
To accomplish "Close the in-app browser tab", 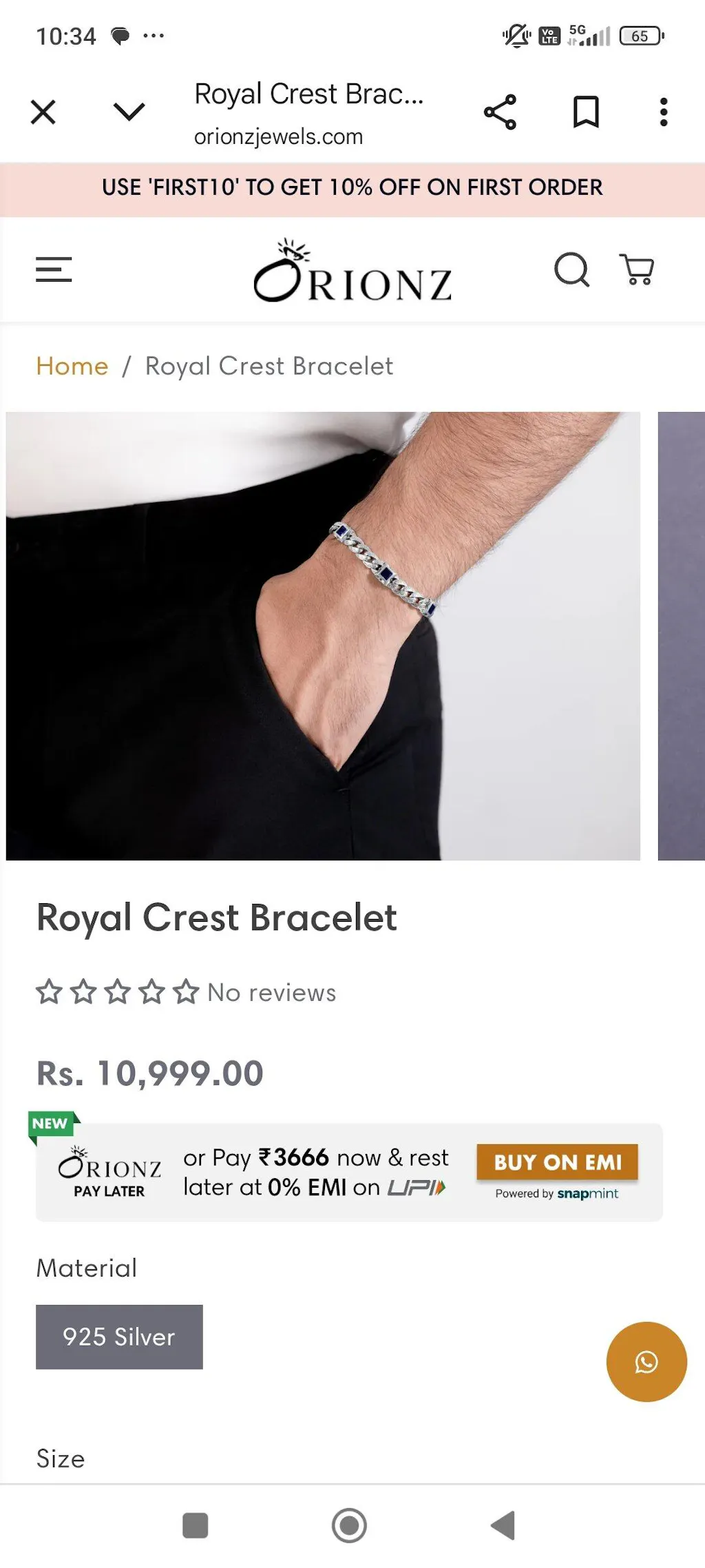I will [x=43, y=112].
